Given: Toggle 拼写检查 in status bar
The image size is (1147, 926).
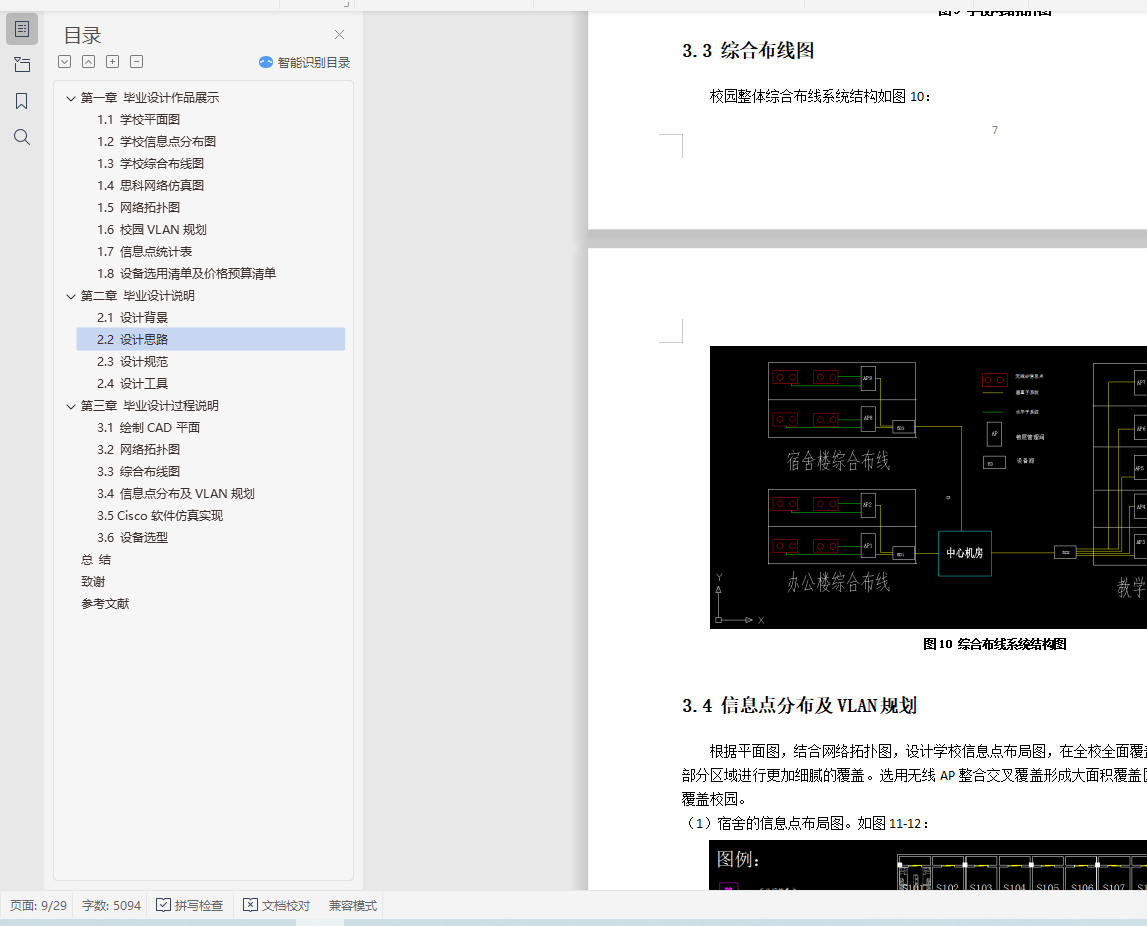Looking at the screenshot, I should (x=190, y=906).
